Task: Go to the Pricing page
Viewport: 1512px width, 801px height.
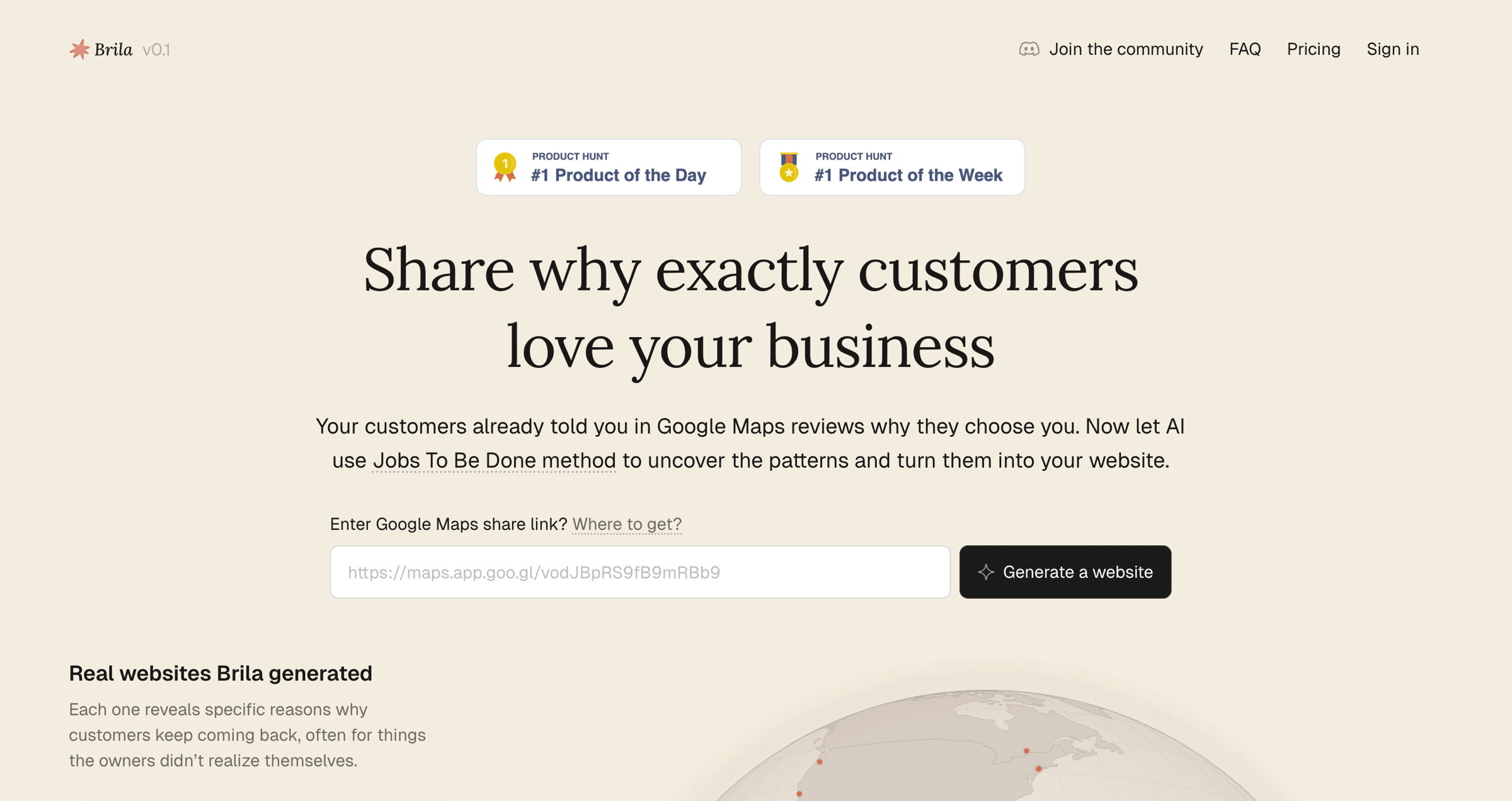Action: pos(1314,49)
